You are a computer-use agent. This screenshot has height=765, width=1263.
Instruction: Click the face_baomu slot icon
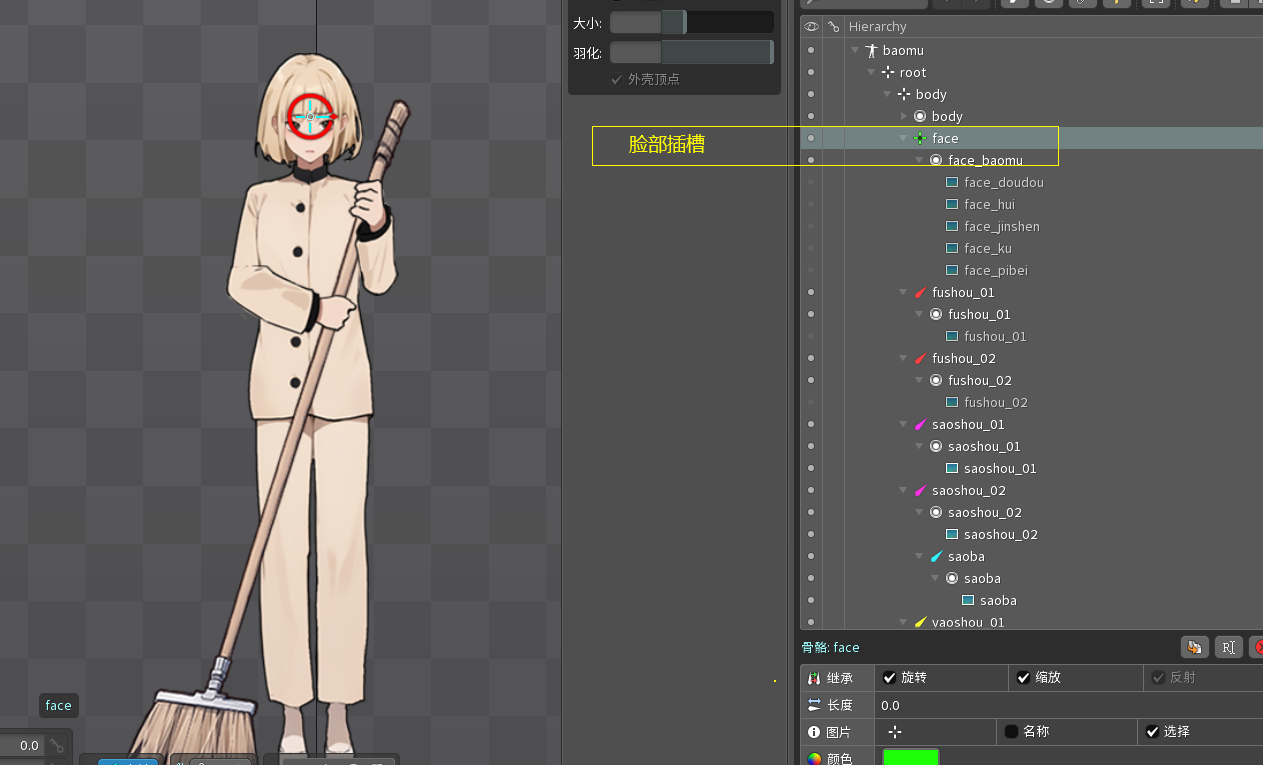tap(936, 161)
